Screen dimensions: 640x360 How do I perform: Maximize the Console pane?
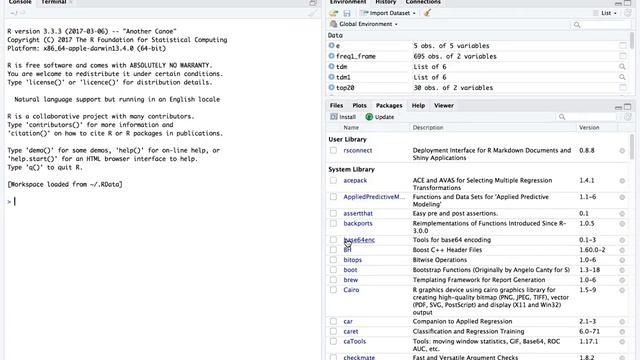coord(313,3)
